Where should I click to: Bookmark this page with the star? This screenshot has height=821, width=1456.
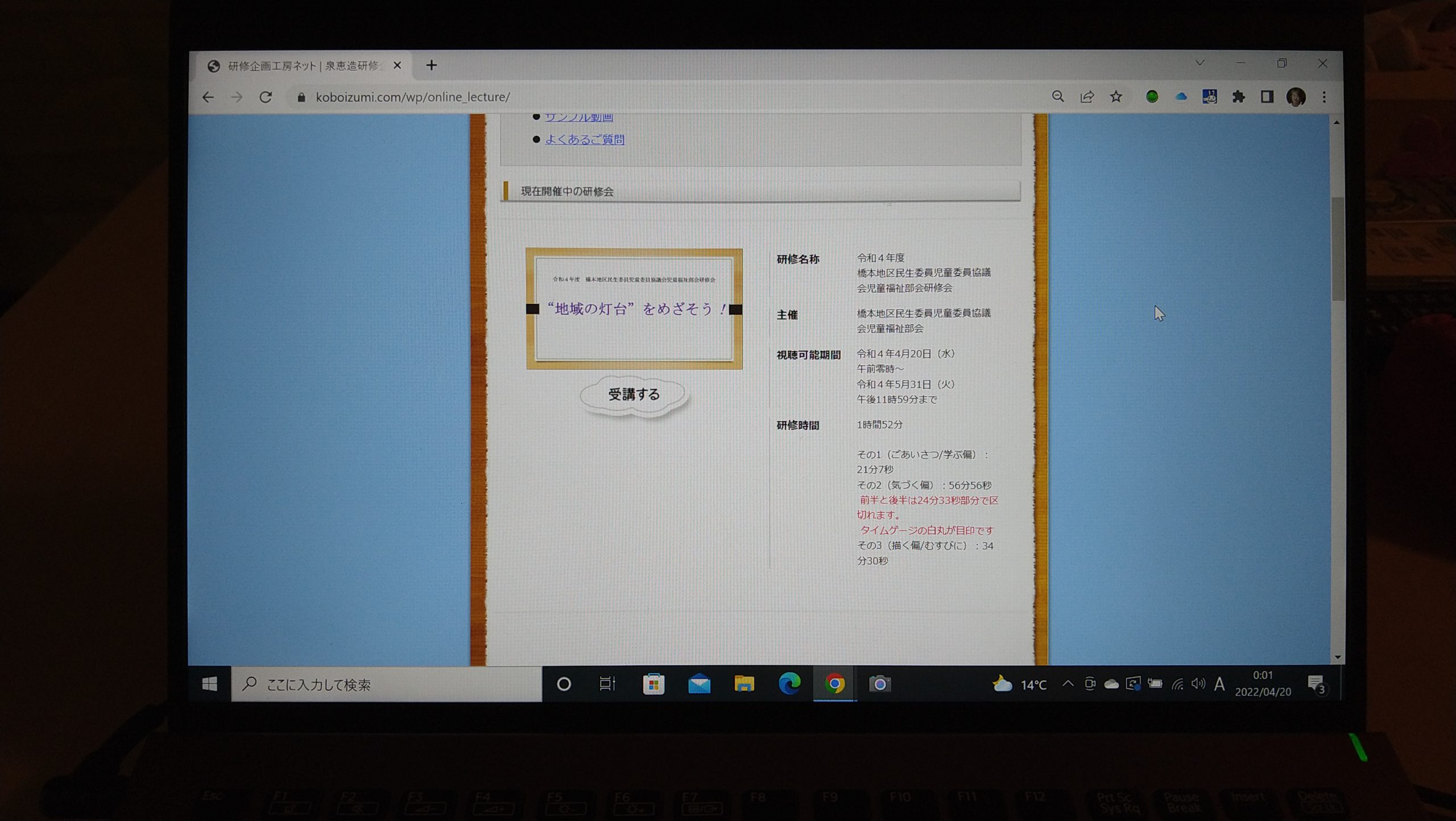pyautogui.click(x=1116, y=97)
